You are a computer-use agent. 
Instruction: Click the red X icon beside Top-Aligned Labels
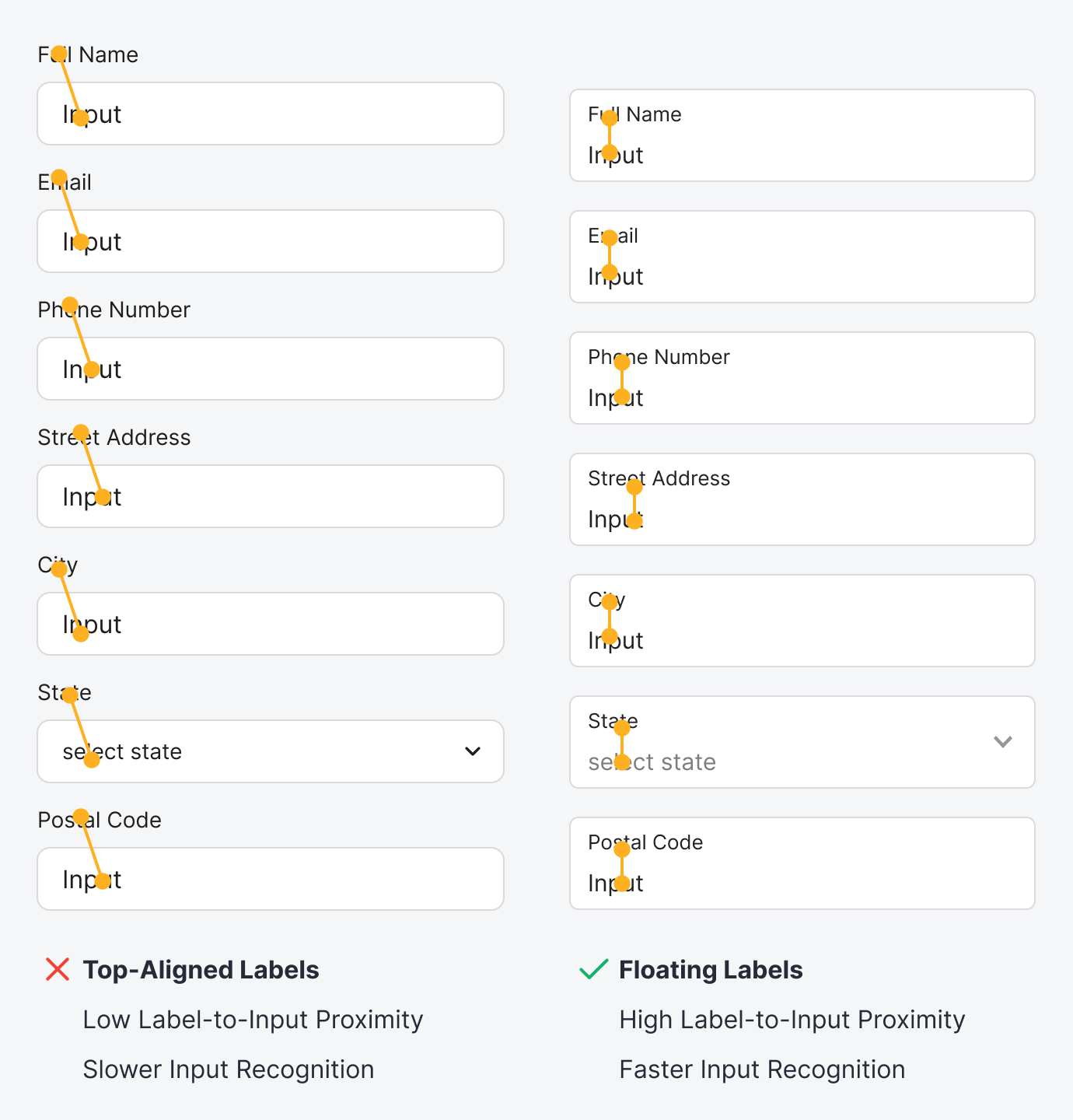58,970
